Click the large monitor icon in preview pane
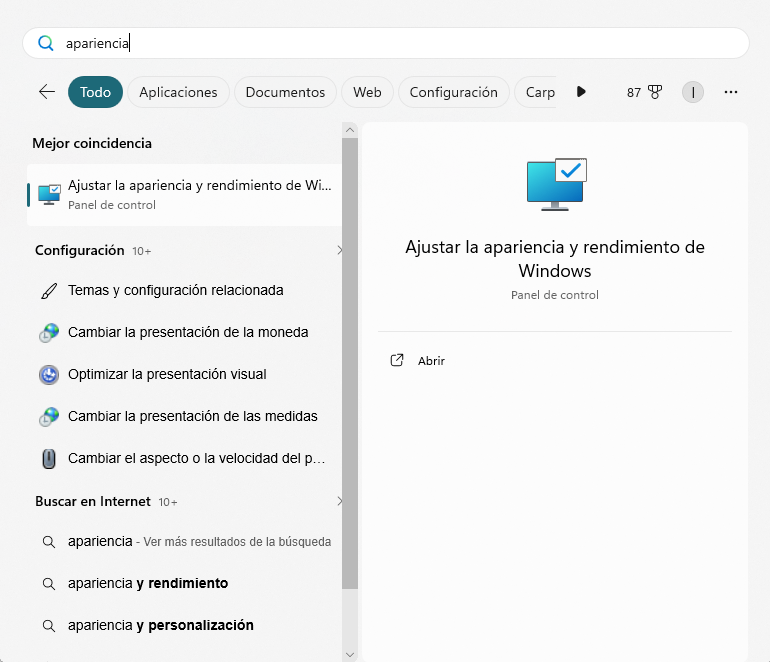770x662 pixels. pos(556,185)
